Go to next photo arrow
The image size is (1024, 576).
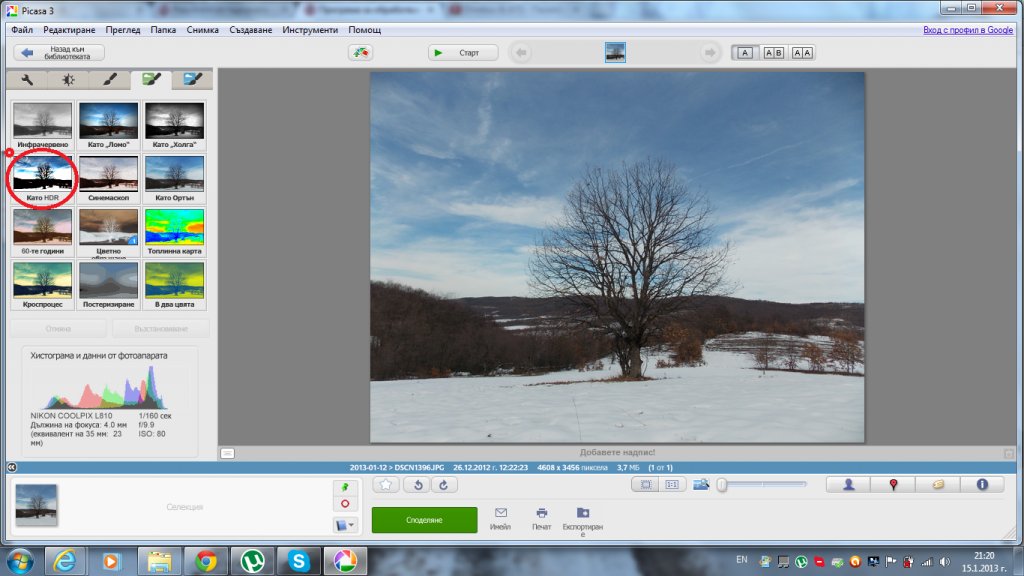[x=710, y=52]
